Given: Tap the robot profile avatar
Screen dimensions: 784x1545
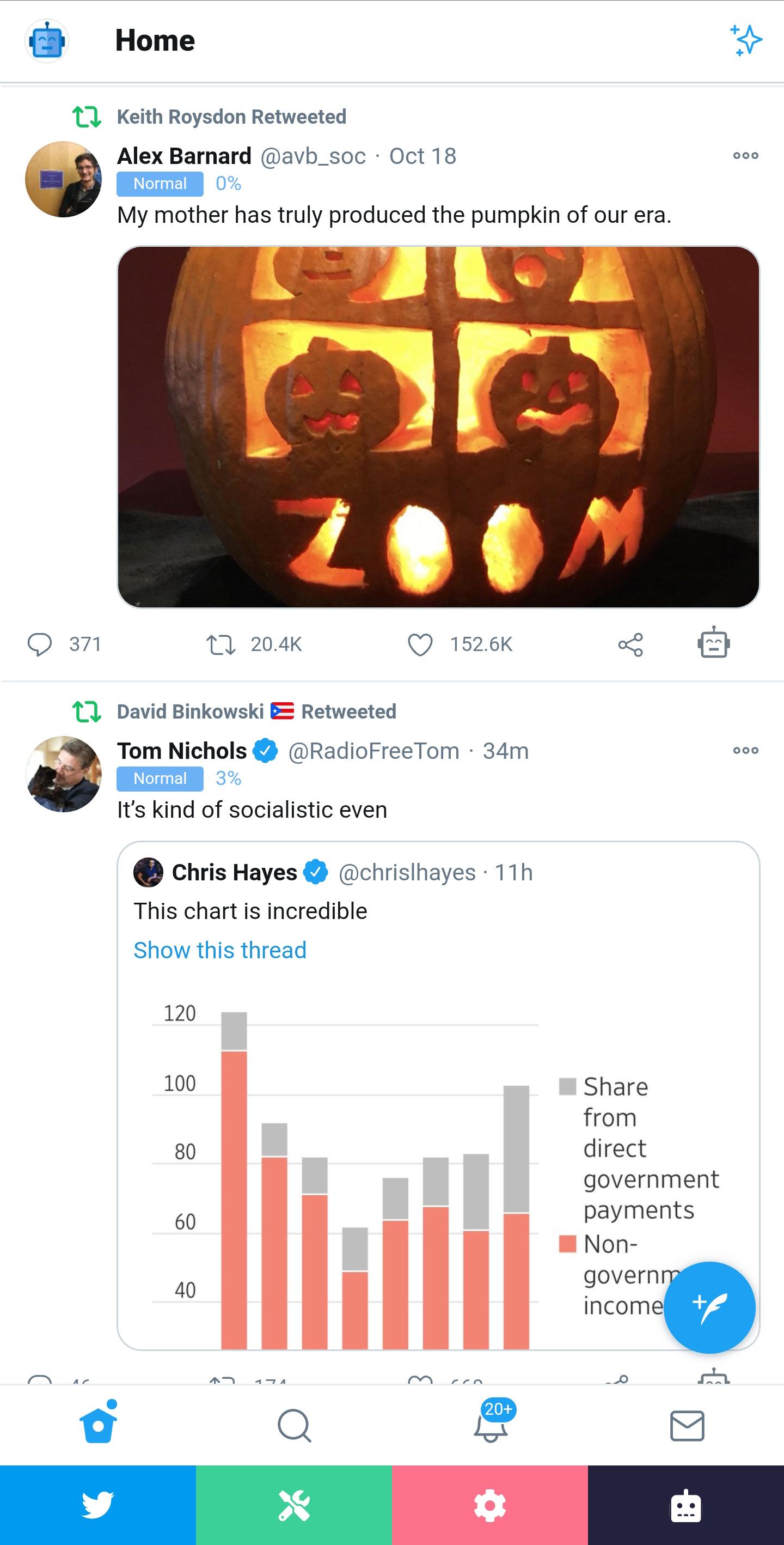Looking at the screenshot, I should (x=47, y=41).
